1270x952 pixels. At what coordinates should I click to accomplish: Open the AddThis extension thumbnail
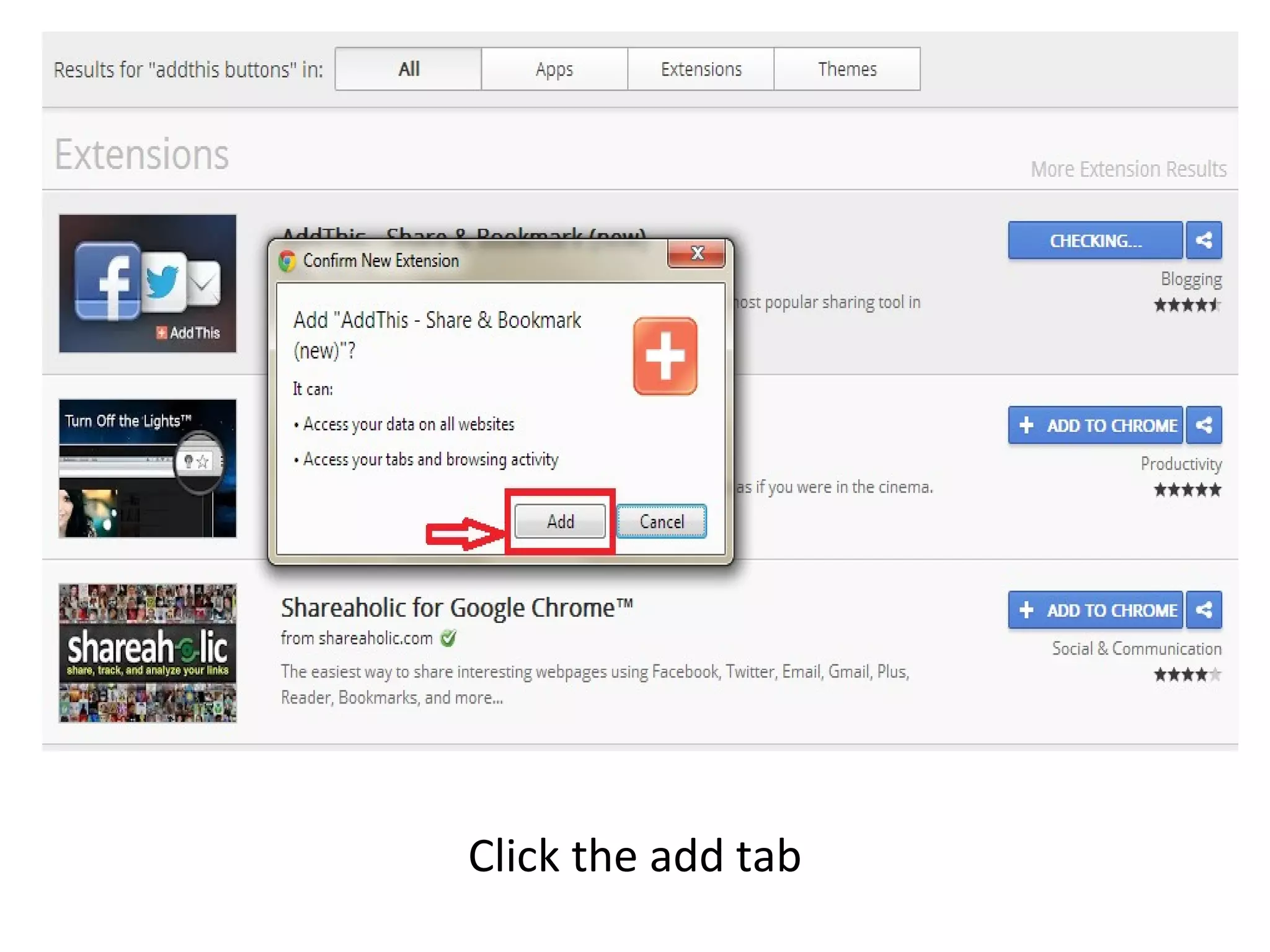148,283
